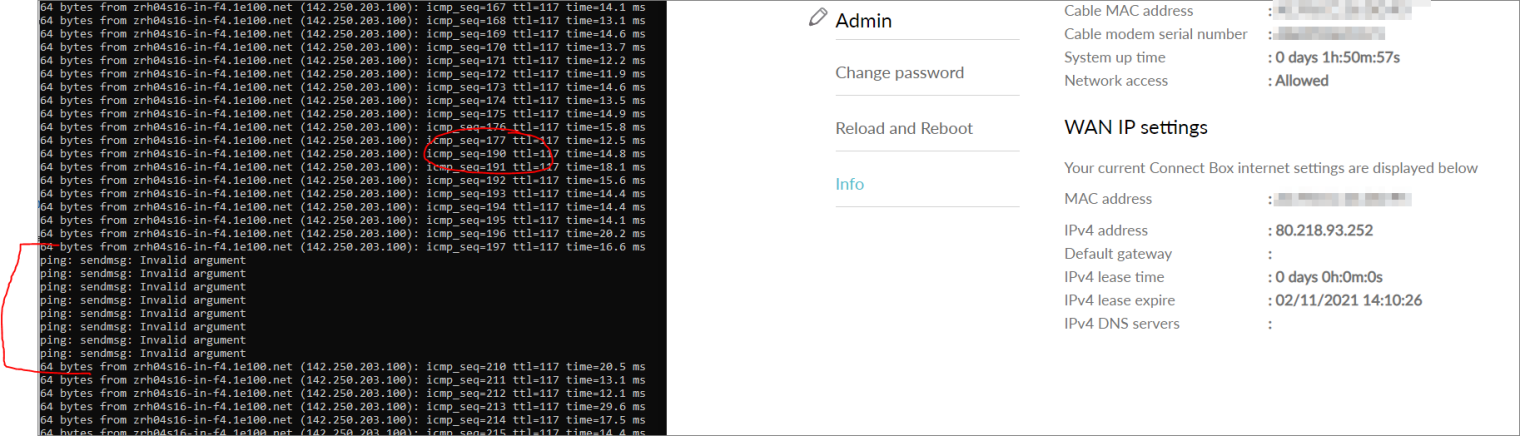The image size is (1520, 436).
Task: Click the WAN IP settings heading
Action: tap(1135, 127)
